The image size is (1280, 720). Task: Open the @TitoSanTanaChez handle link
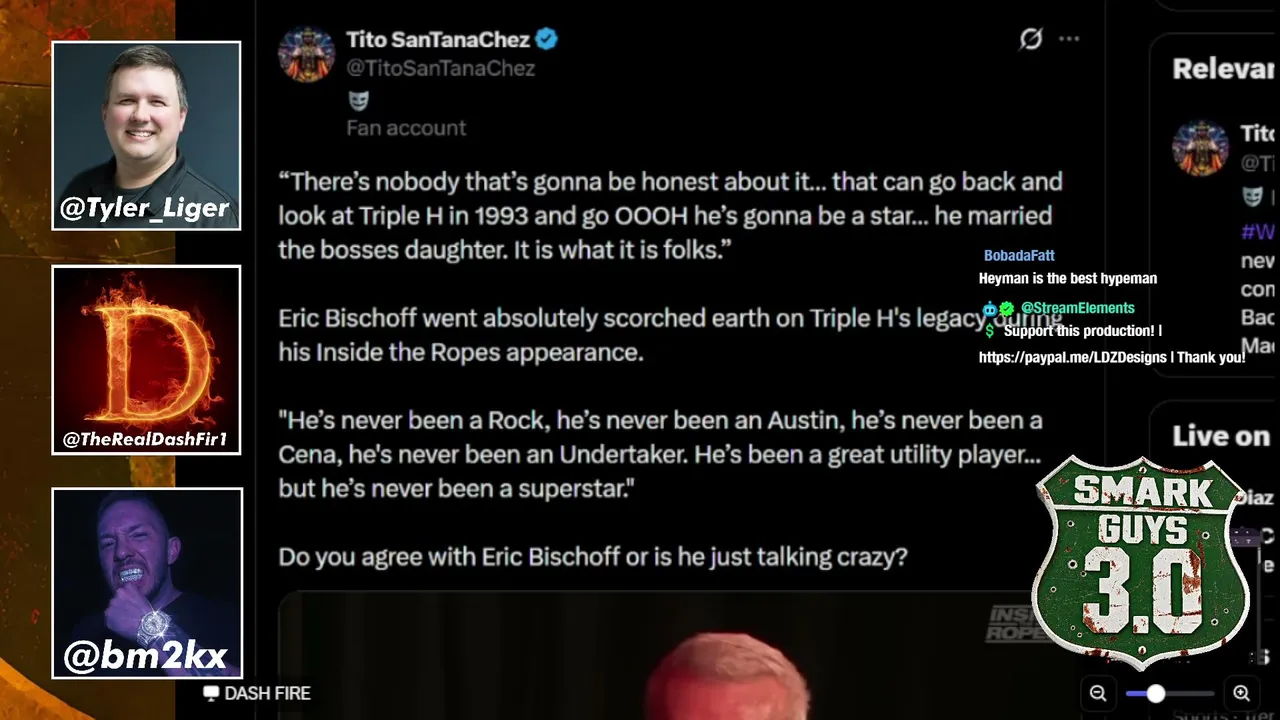tap(441, 68)
